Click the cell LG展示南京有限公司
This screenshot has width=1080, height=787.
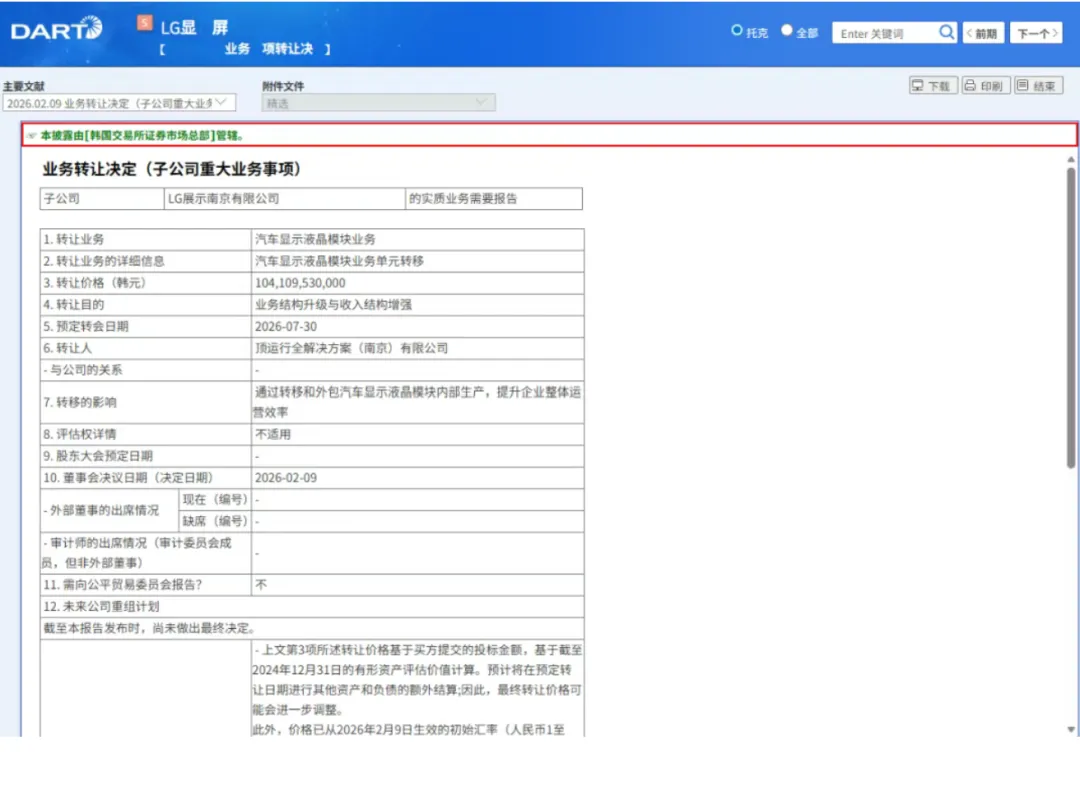click(284, 198)
